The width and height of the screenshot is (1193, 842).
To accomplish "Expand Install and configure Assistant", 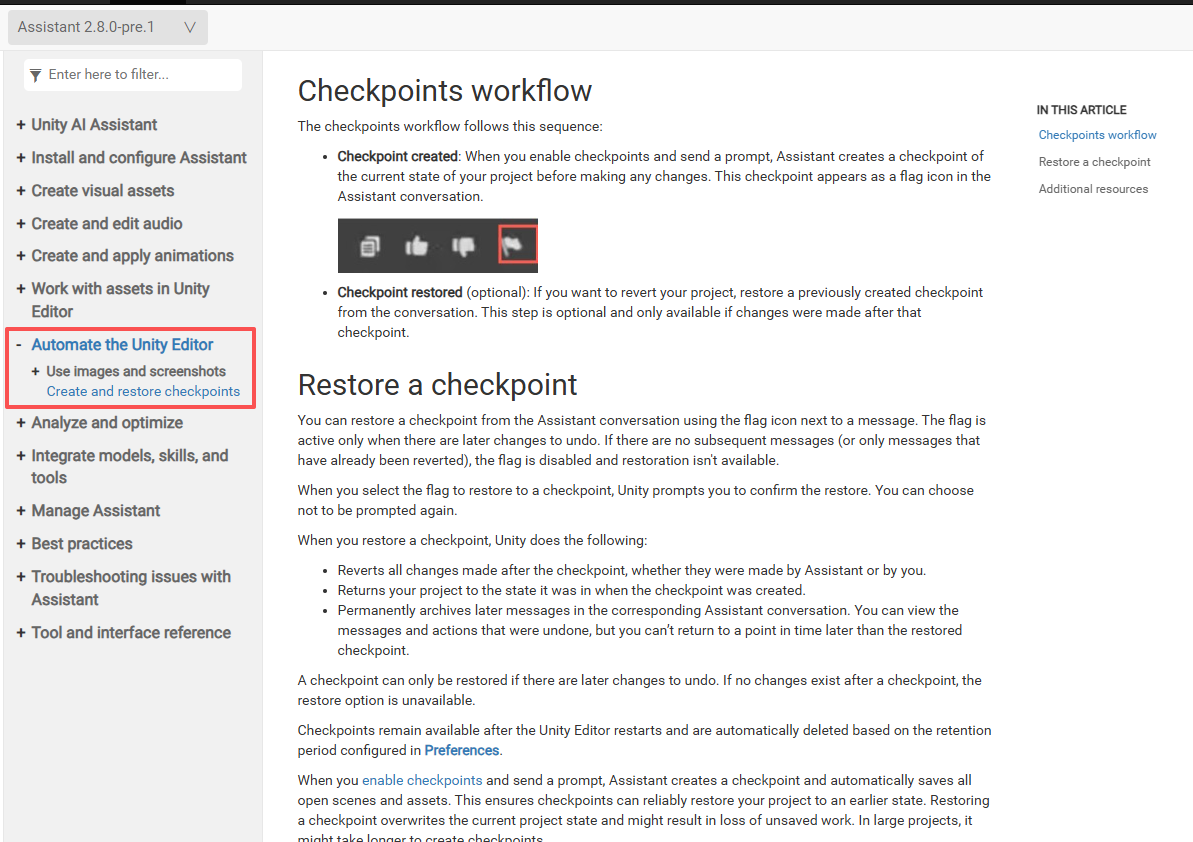I will click(21, 157).
